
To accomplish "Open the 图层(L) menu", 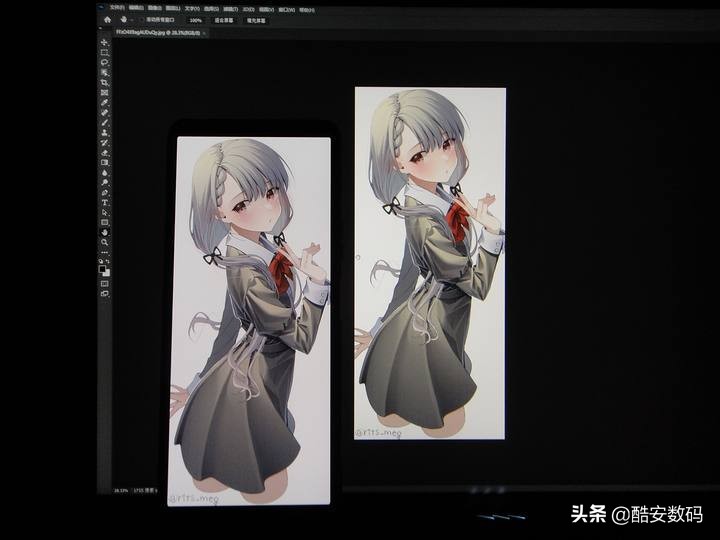I will point(173,9).
